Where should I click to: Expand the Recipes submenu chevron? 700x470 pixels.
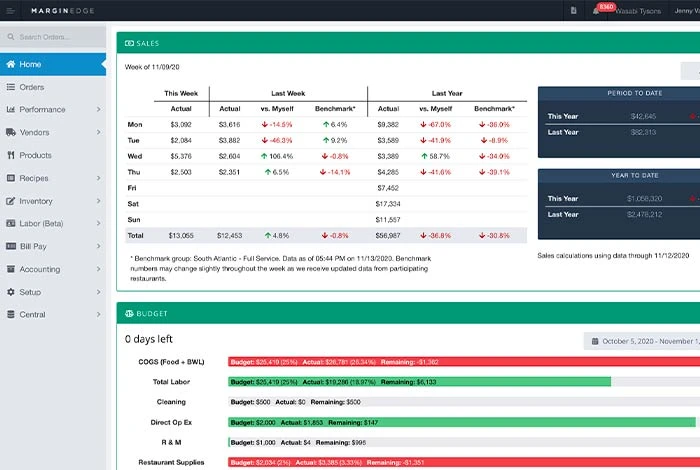tap(98, 178)
